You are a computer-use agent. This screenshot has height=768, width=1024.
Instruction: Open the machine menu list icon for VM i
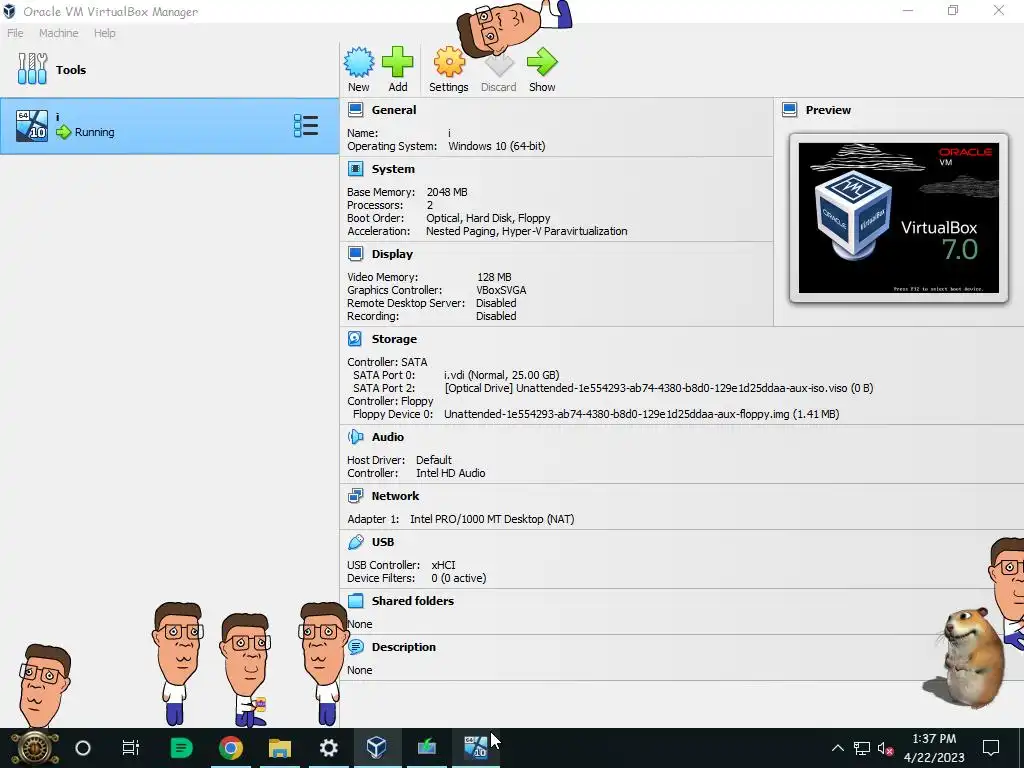coord(306,125)
